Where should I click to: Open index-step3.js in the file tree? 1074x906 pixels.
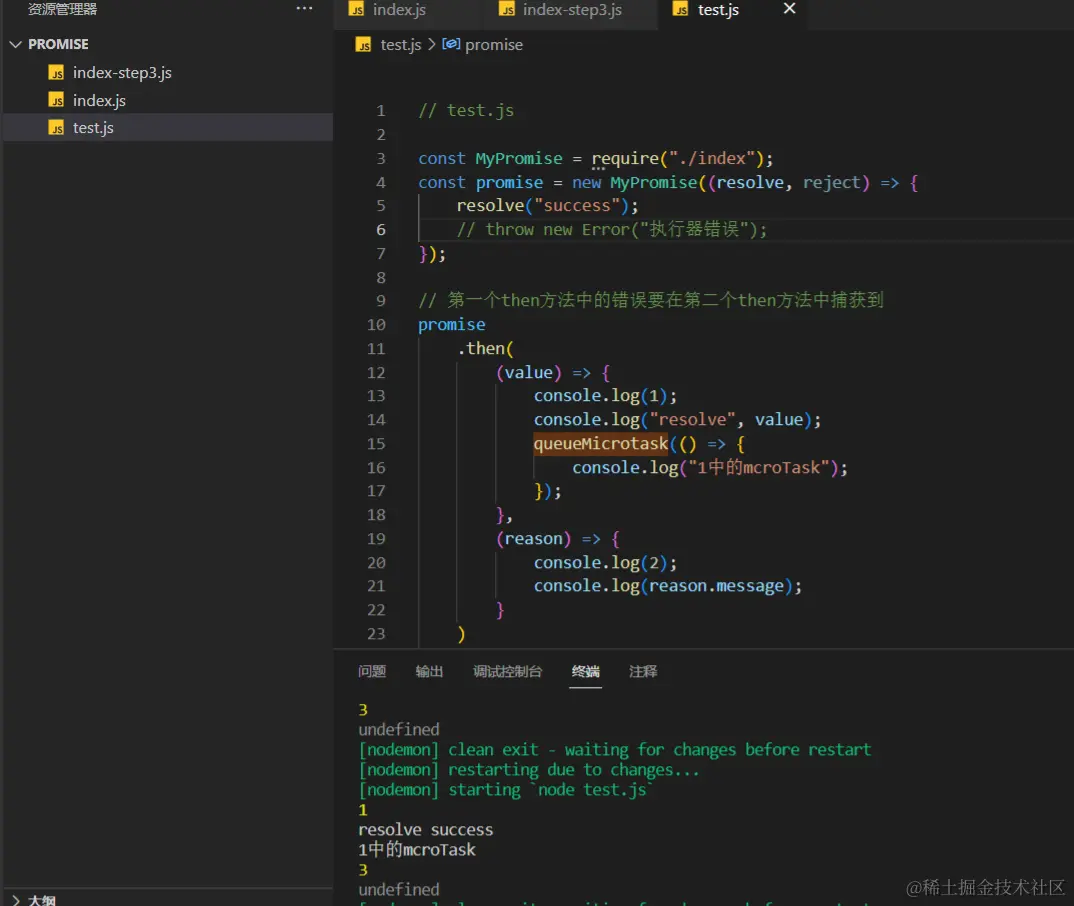[x=122, y=73]
